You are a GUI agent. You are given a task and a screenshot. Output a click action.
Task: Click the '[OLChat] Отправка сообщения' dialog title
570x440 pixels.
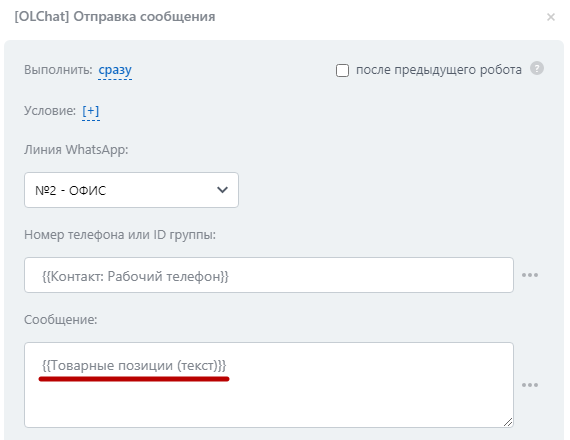pyautogui.click(x=115, y=17)
